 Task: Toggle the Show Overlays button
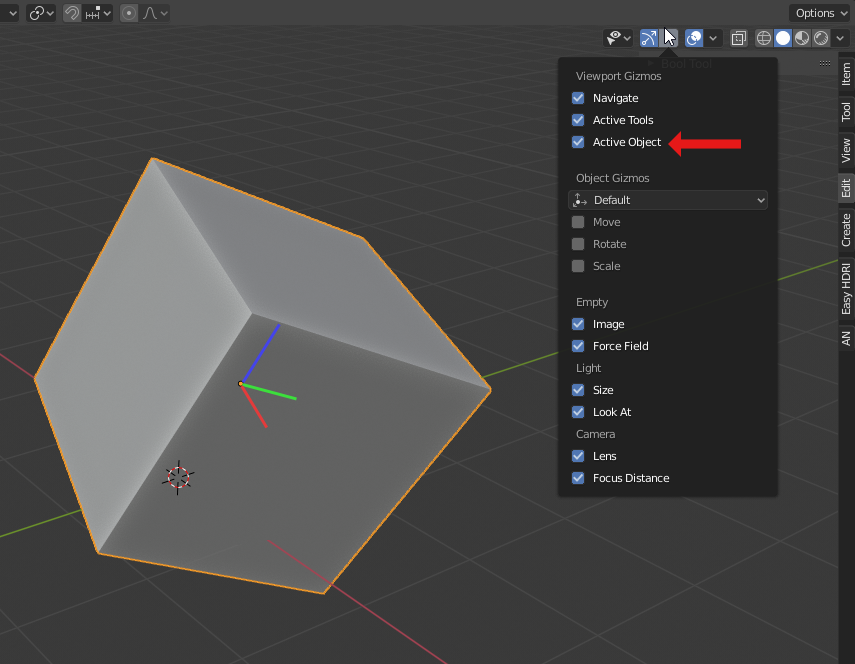coord(694,38)
